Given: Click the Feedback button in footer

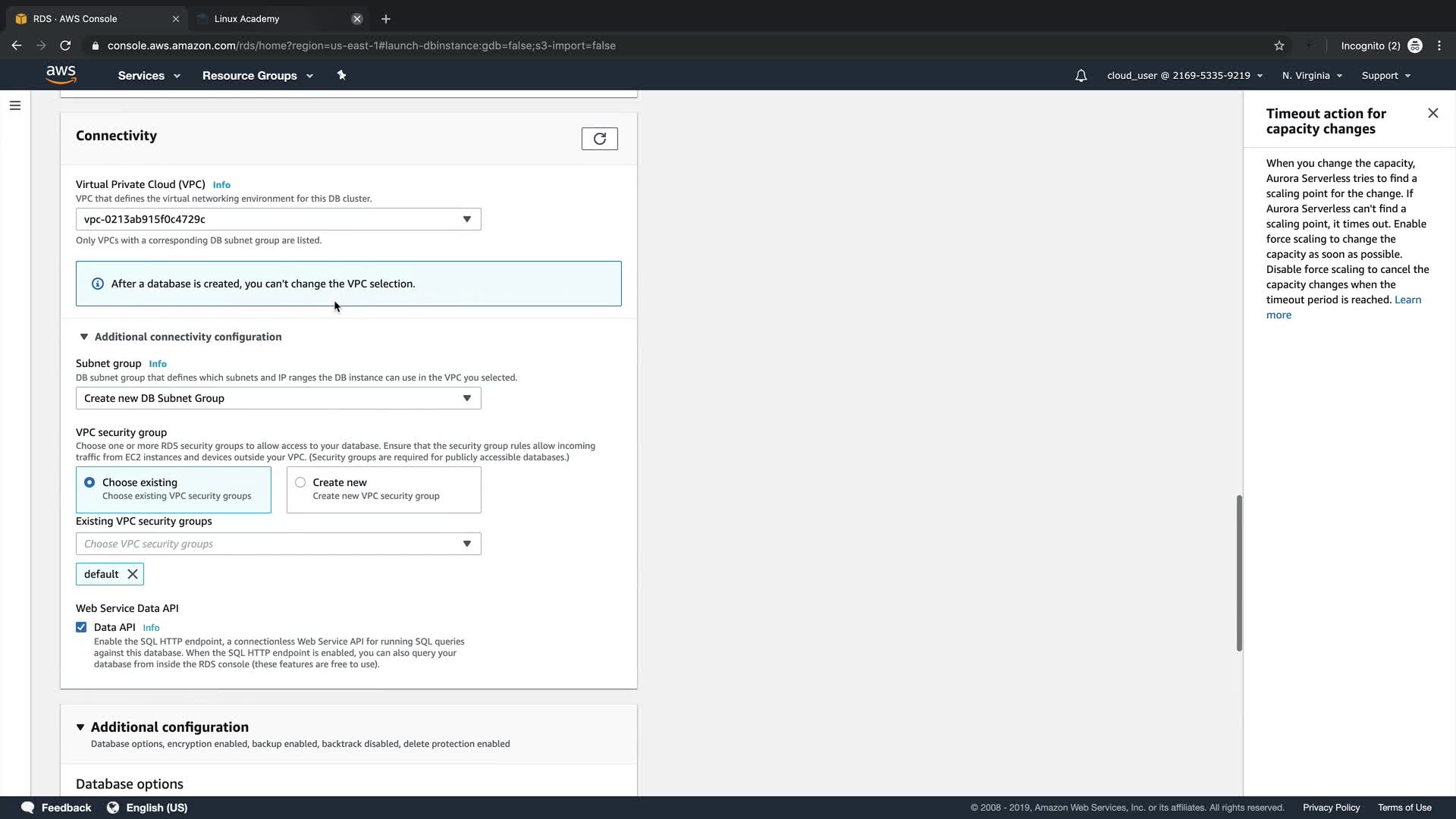Looking at the screenshot, I should tap(57, 808).
